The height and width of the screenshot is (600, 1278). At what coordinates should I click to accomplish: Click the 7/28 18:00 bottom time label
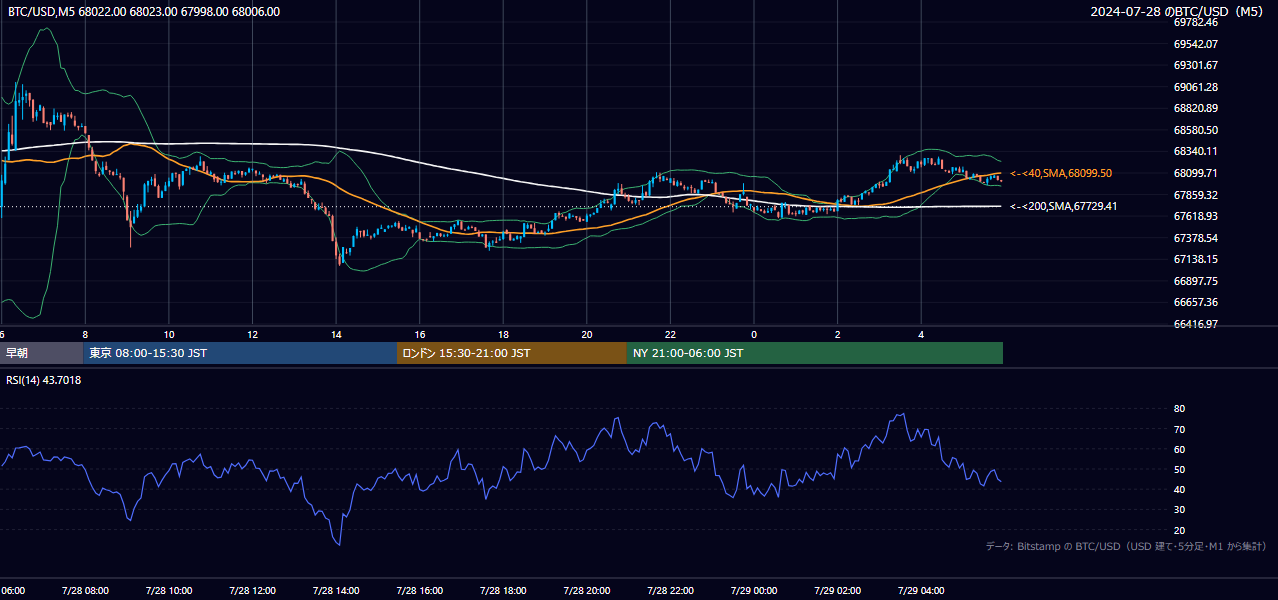coord(502,590)
